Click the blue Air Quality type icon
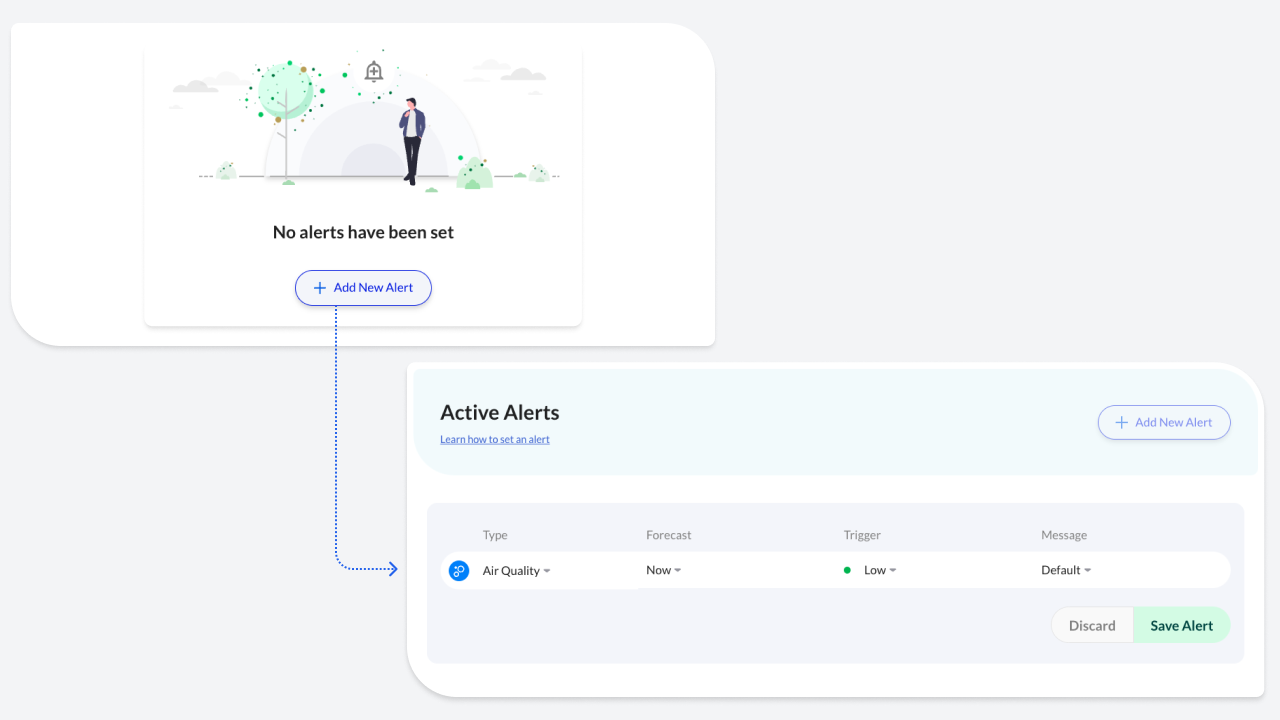This screenshot has height=720, width=1280. pos(459,571)
